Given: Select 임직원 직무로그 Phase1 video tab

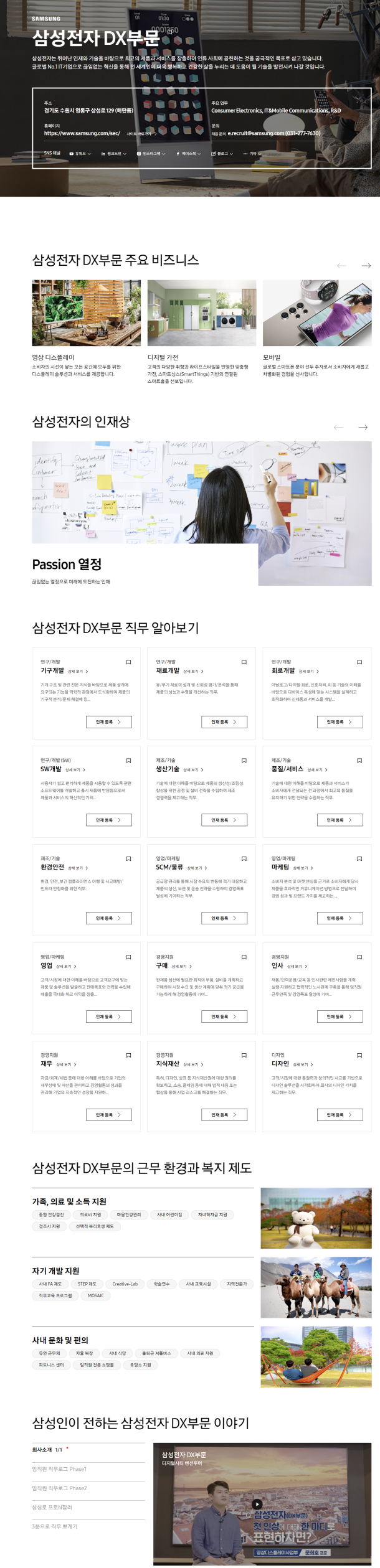Looking at the screenshot, I should (60, 1469).
